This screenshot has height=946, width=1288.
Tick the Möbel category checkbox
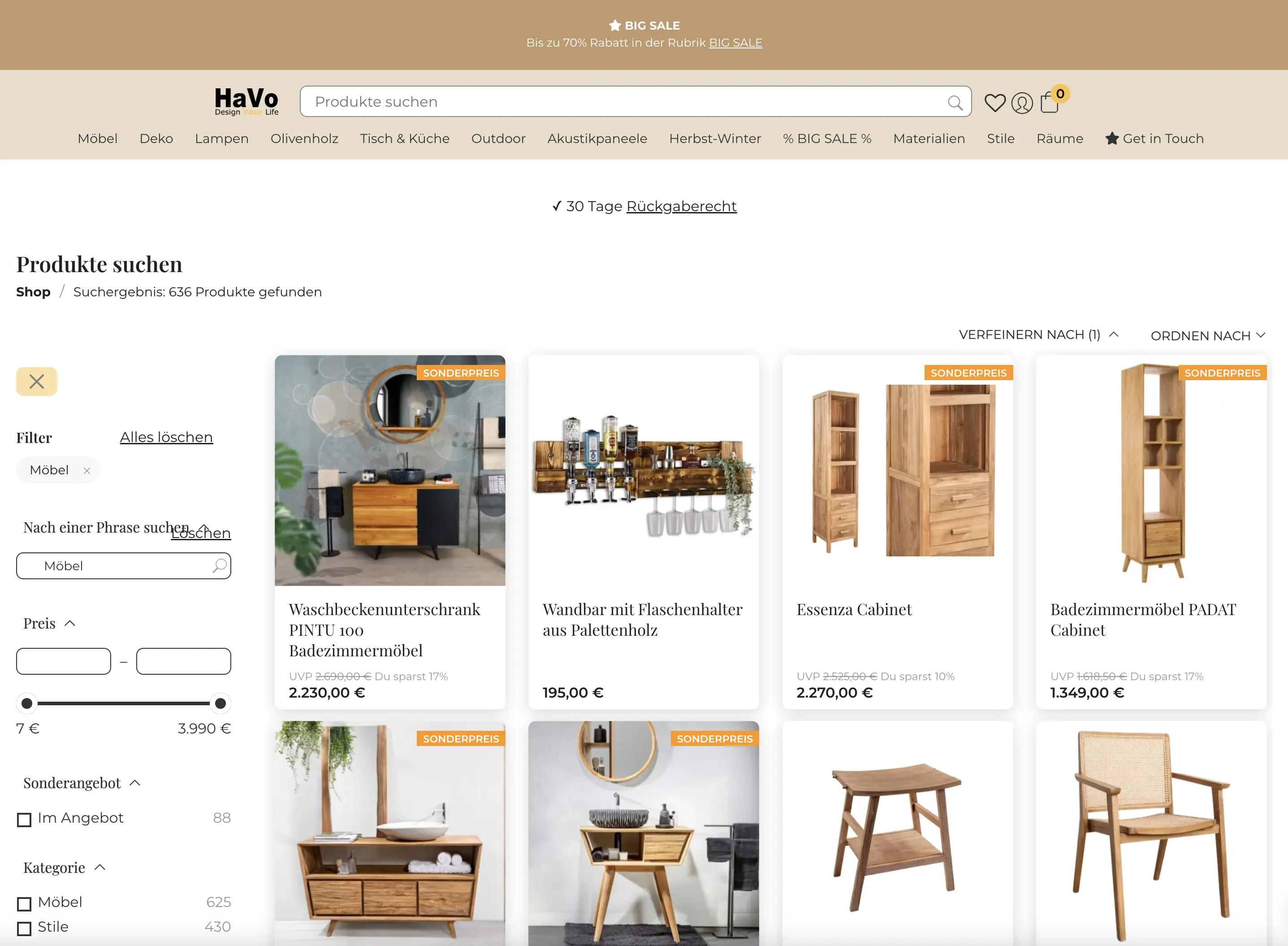tap(24, 903)
